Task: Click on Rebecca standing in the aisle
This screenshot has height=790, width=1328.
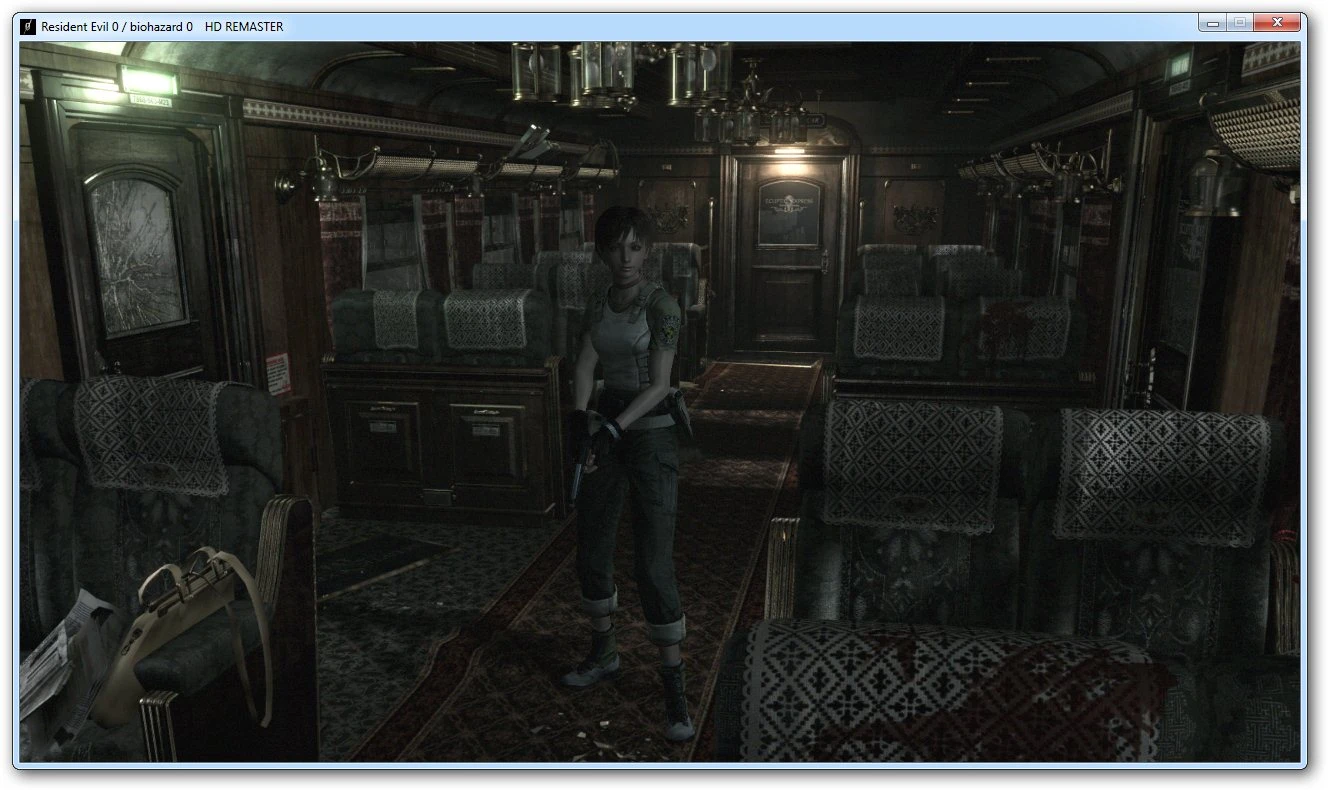Action: click(x=630, y=400)
